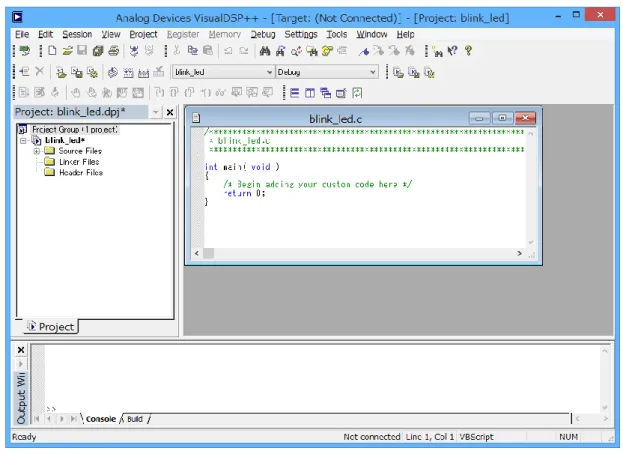
Task: Select the Project Group root node
Action: [69, 129]
